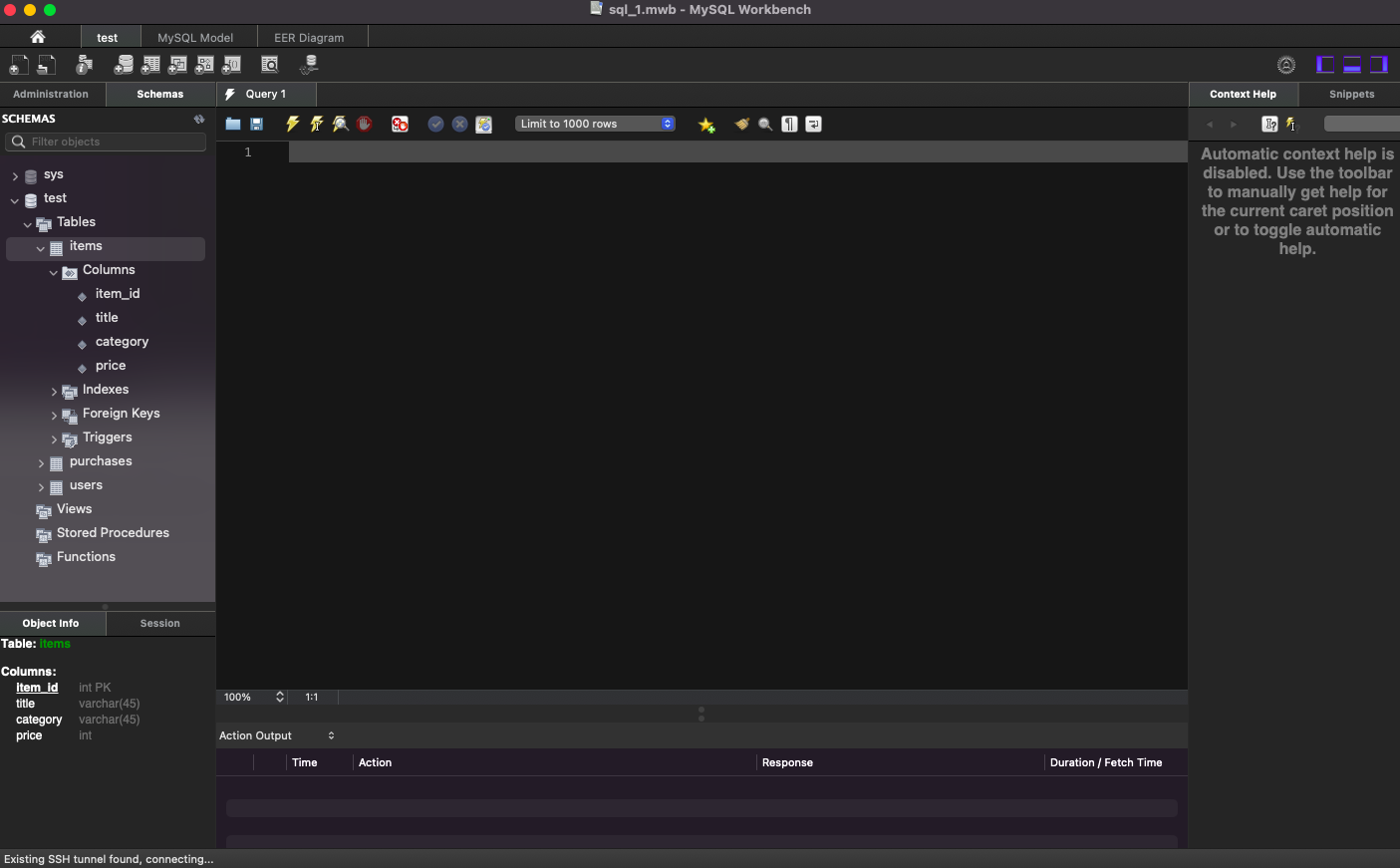Select the item_id column
Screen dimensions: 1400x868
pos(118,294)
